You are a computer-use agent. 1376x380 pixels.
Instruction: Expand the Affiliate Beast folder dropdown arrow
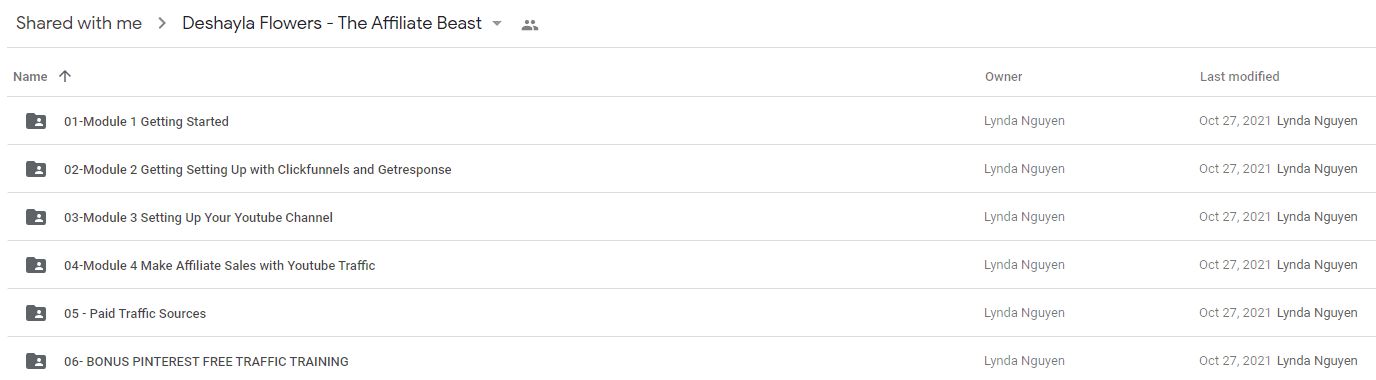(x=497, y=24)
